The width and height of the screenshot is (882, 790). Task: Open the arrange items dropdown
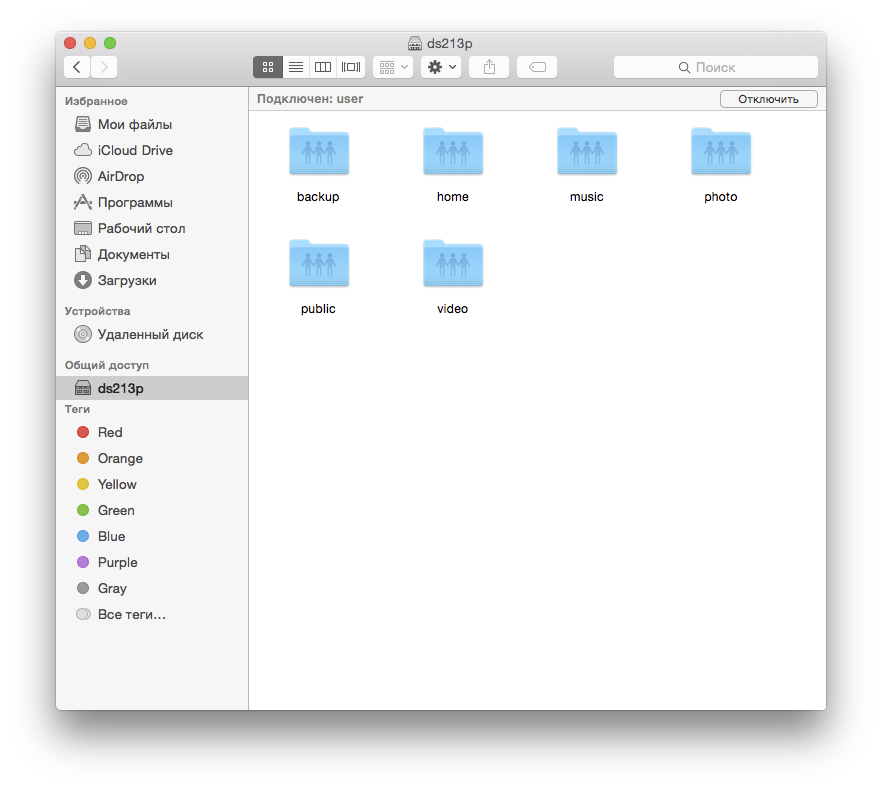coord(393,67)
